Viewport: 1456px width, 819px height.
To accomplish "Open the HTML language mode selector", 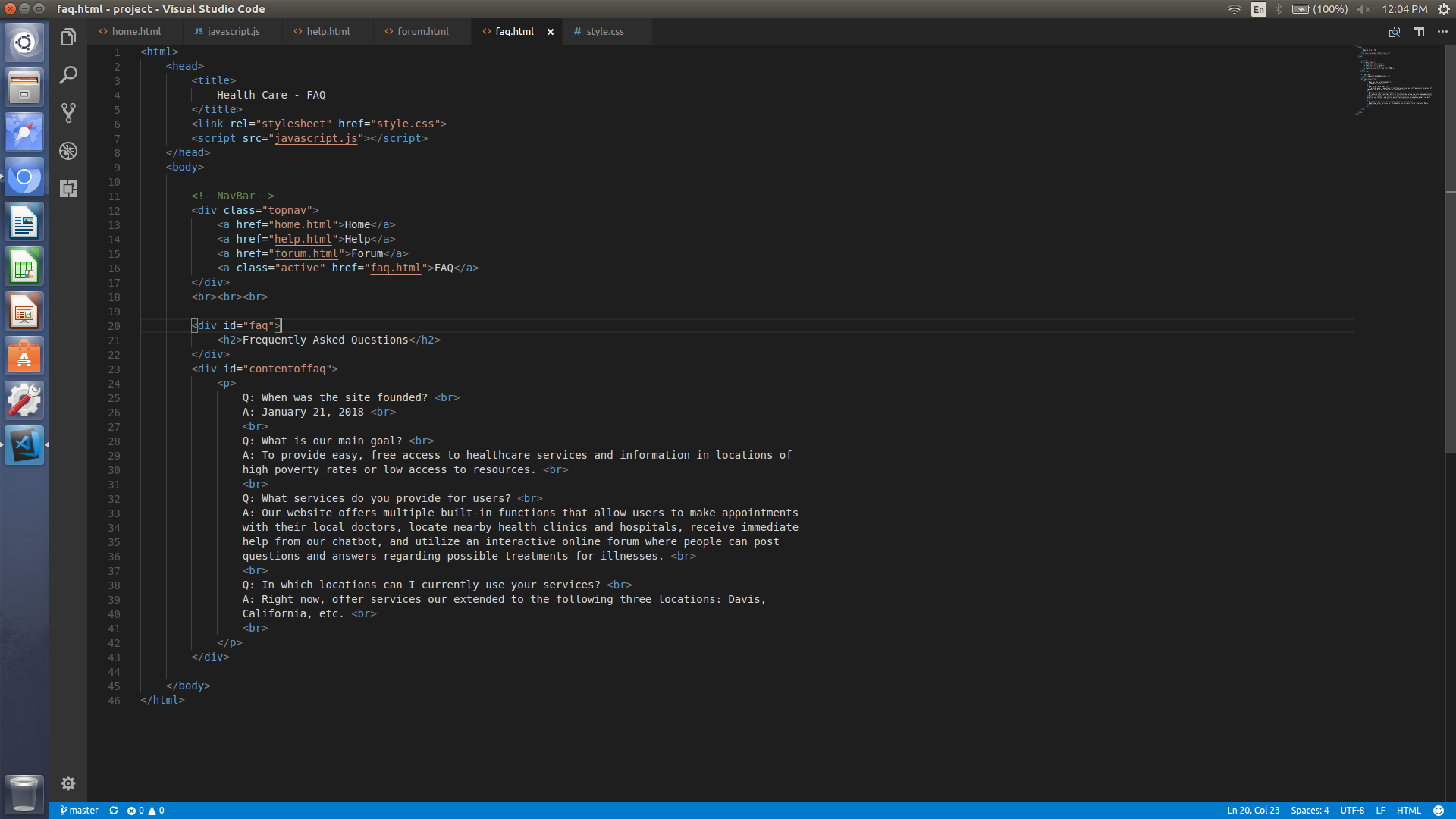I will 1408,811.
